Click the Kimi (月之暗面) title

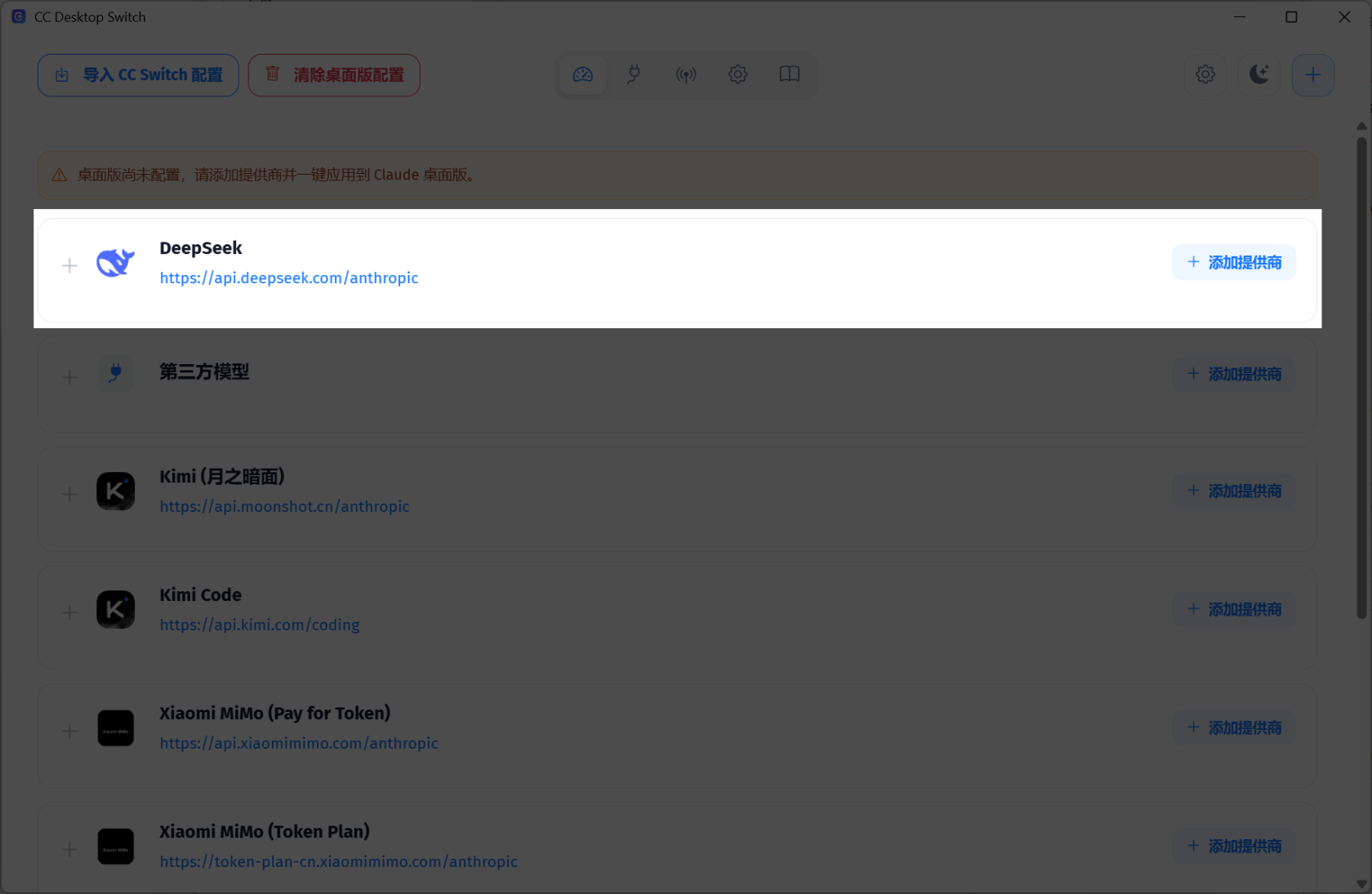click(222, 476)
